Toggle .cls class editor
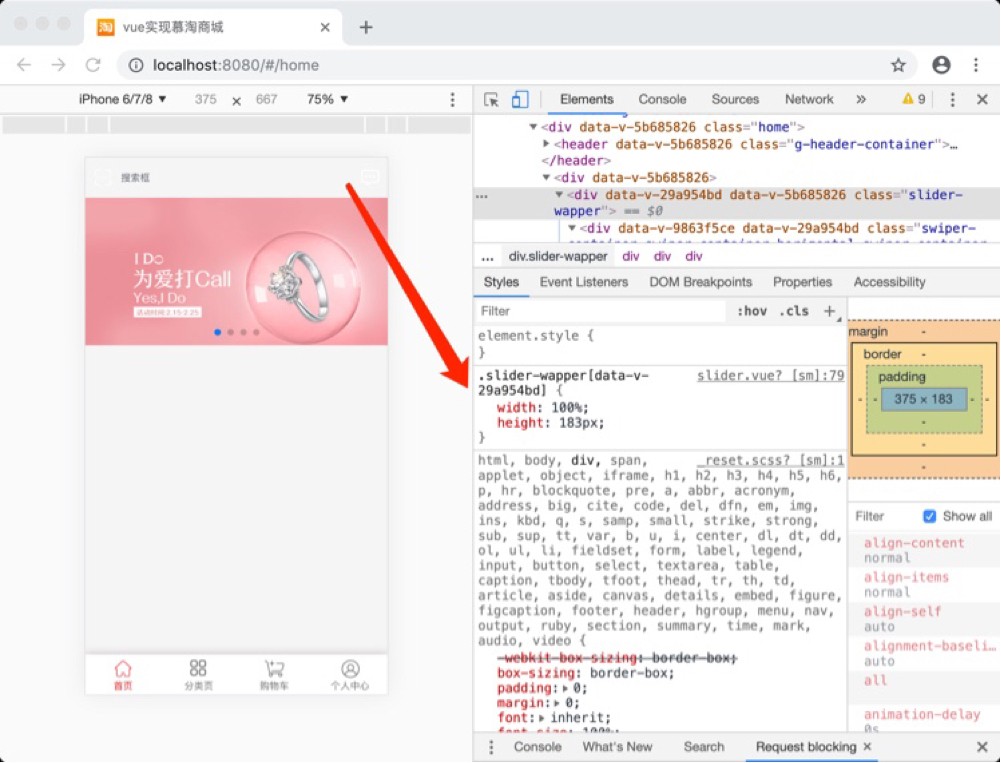This screenshot has width=1001, height=763. tap(794, 311)
